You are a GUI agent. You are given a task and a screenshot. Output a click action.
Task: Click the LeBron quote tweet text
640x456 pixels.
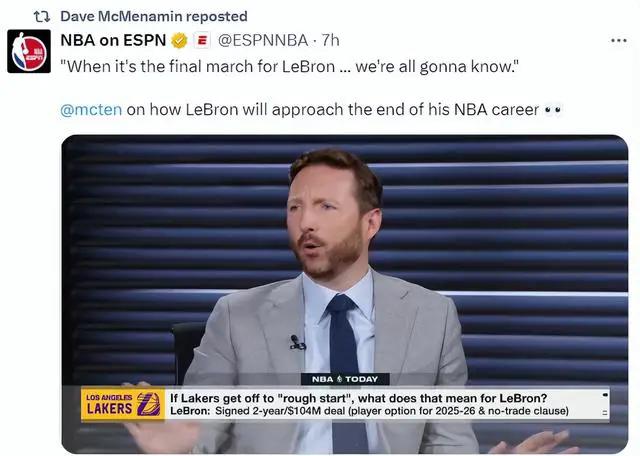(x=289, y=66)
